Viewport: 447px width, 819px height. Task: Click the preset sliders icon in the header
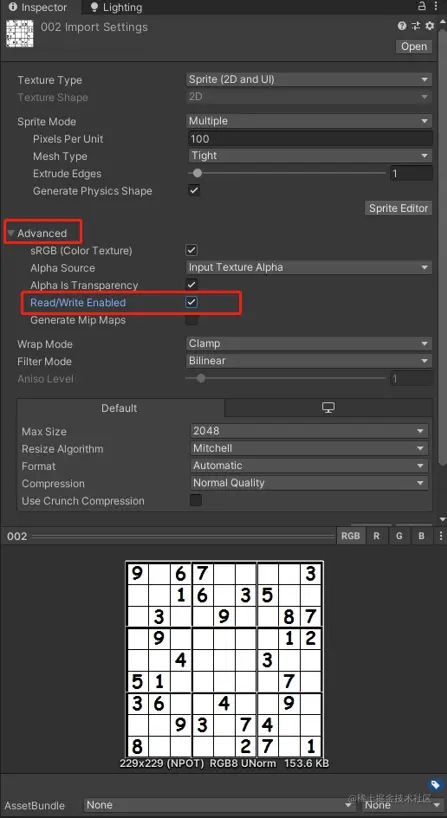click(x=416, y=26)
